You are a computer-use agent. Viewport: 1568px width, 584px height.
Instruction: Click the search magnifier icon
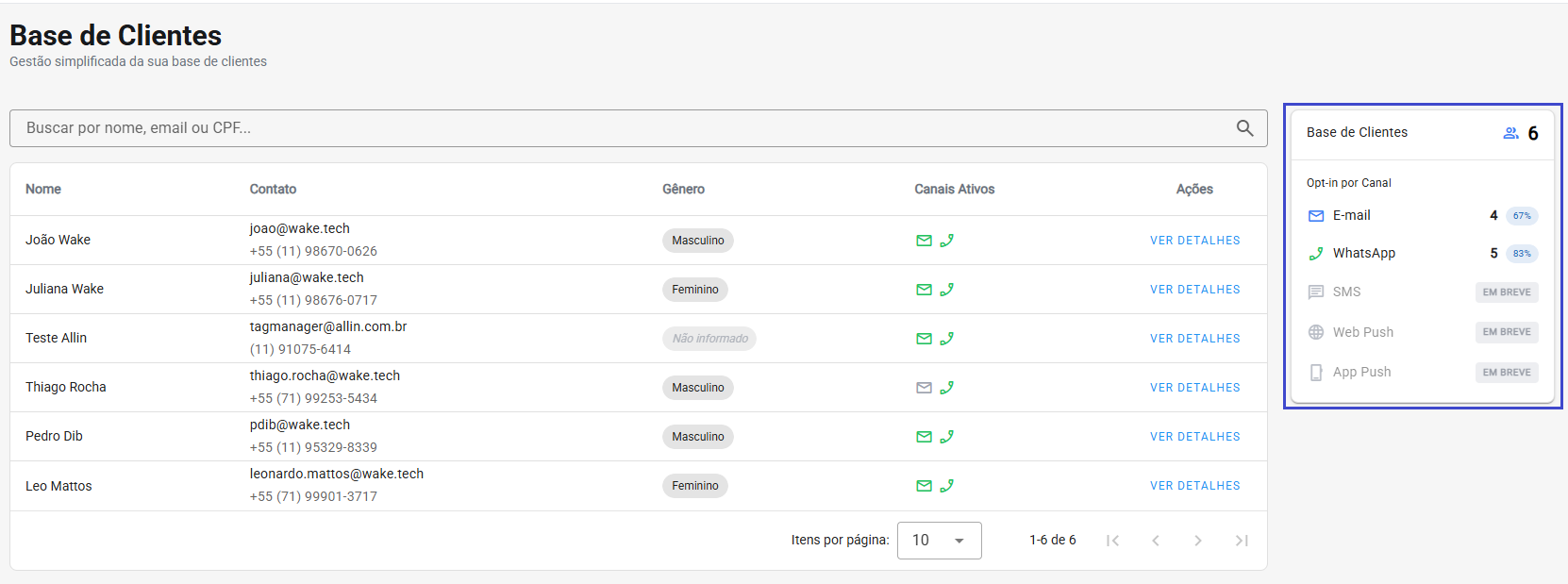point(1244,128)
